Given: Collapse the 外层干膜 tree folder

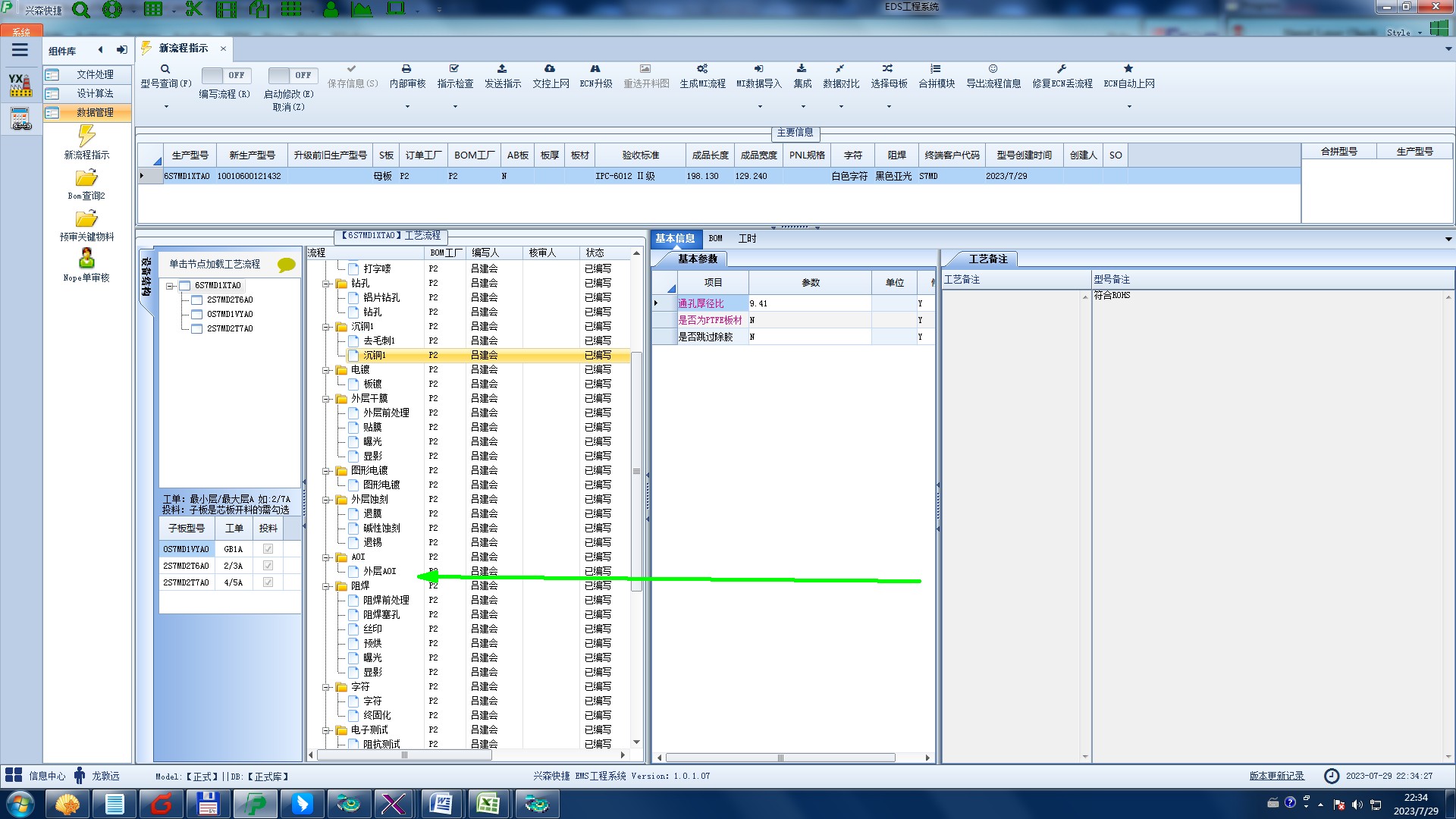Looking at the screenshot, I should [326, 399].
